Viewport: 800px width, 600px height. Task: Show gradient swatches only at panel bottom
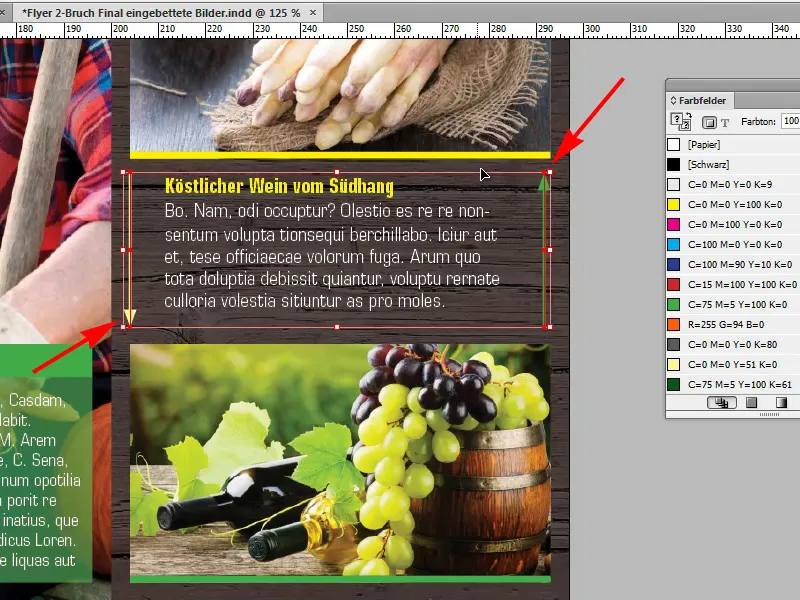(781, 403)
